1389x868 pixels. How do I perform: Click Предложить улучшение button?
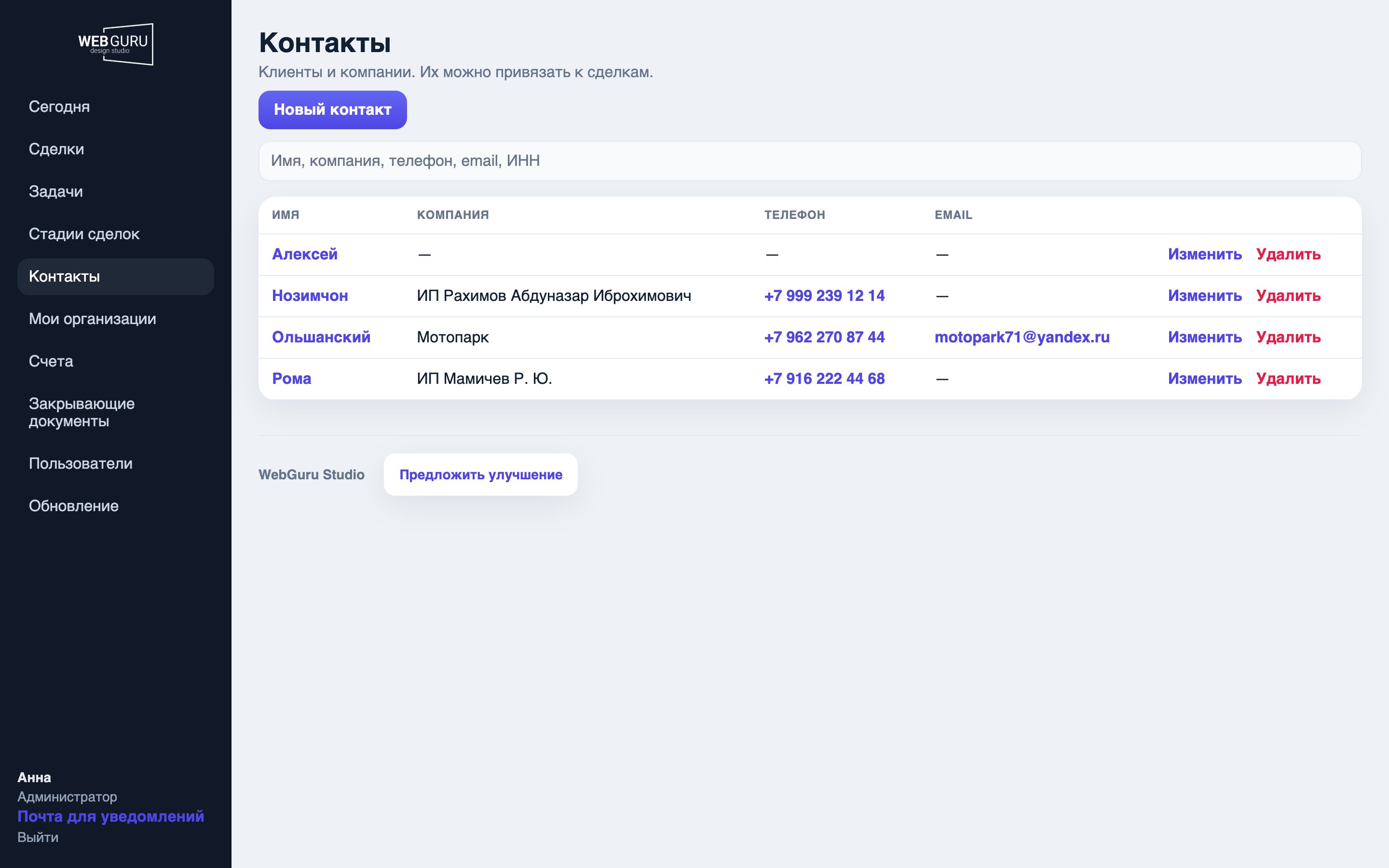click(481, 475)
